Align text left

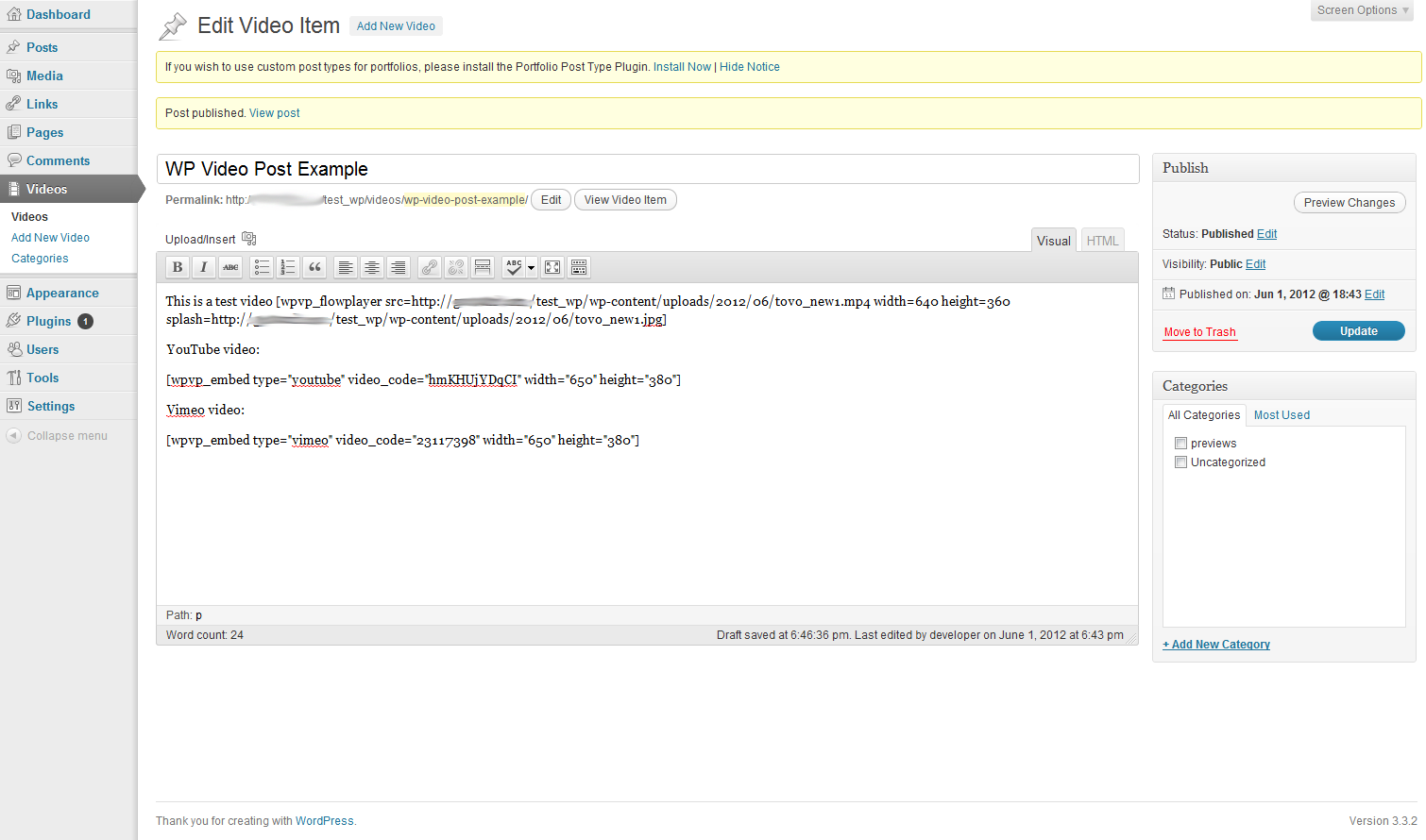[346, 267]
